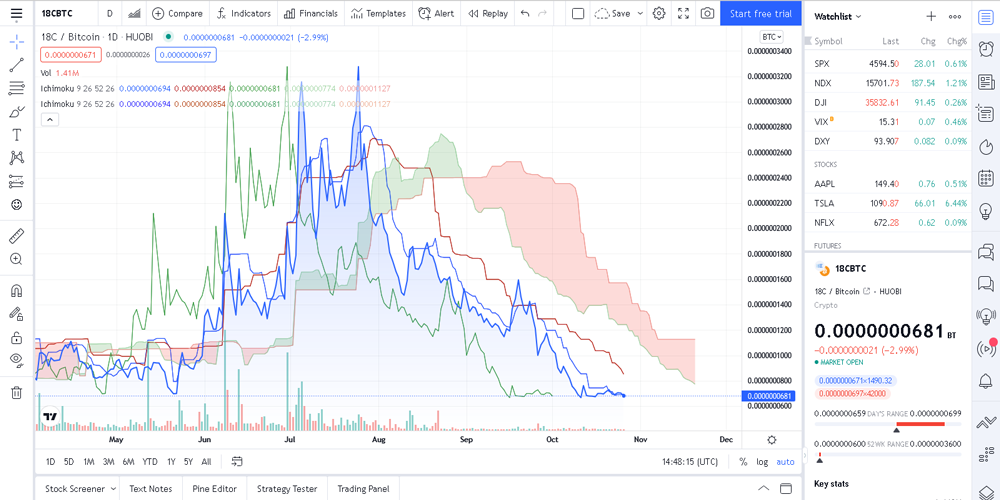1000x500 pixels.
Task: Open the alerts clock icon
Action: point(985,48)
